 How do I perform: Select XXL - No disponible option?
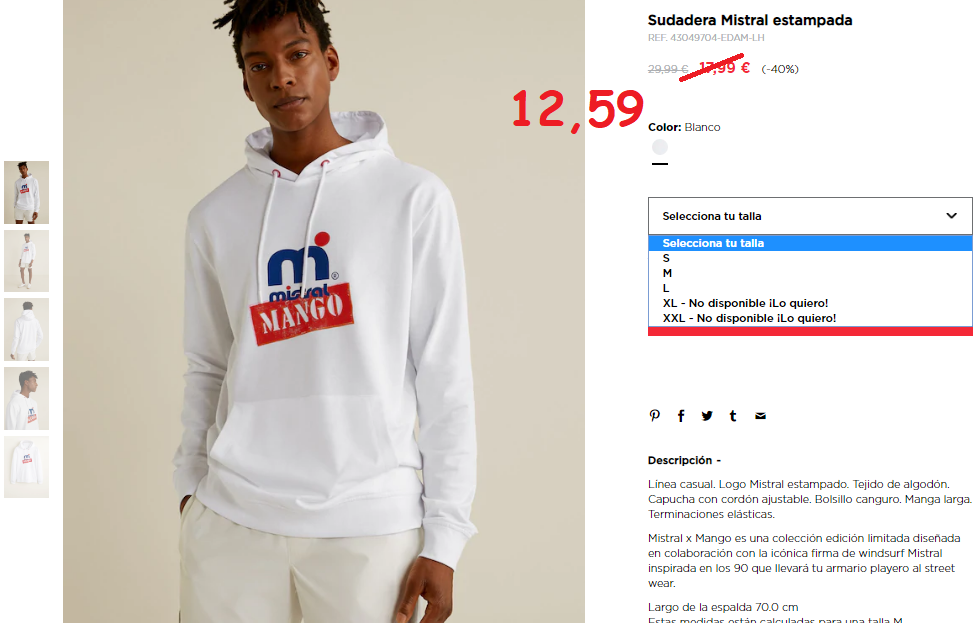point(810,318)
